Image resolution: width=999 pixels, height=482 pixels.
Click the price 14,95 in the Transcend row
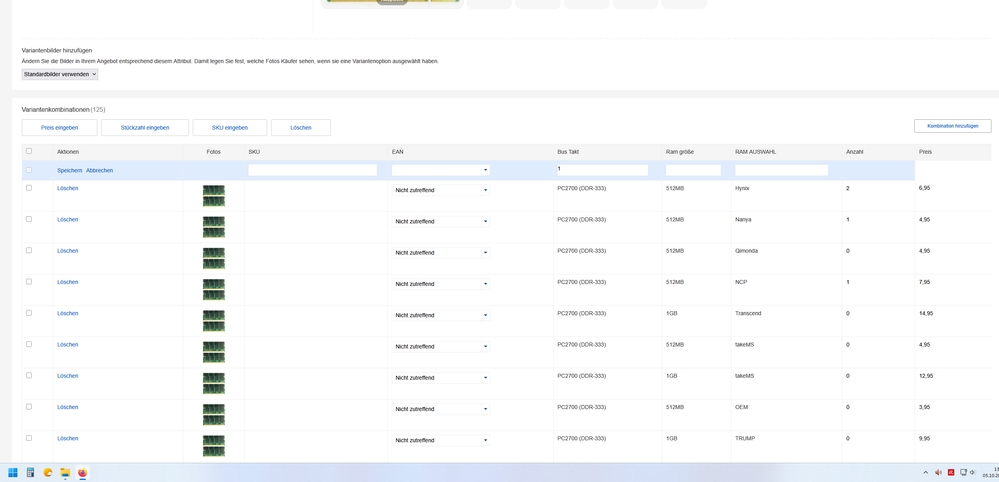click(x=926, y=313)
